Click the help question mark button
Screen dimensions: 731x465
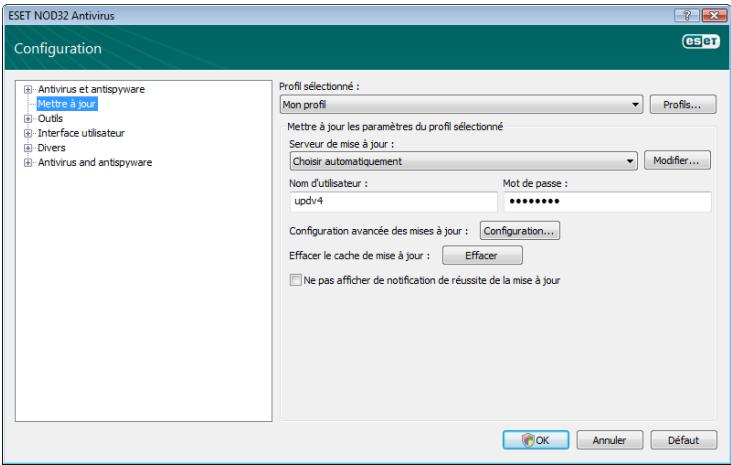coord(687,15)
